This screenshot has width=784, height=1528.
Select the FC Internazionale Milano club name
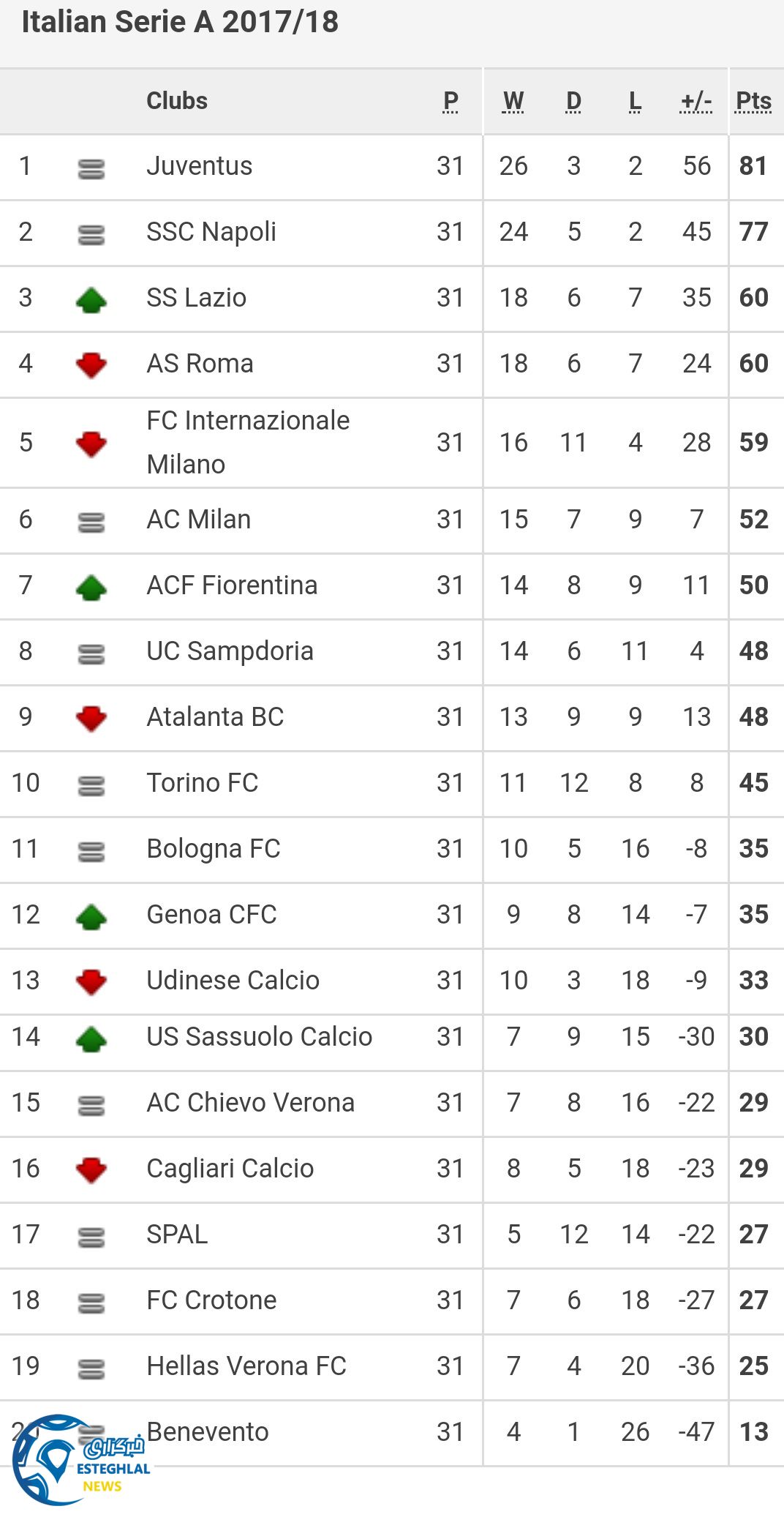248,442
